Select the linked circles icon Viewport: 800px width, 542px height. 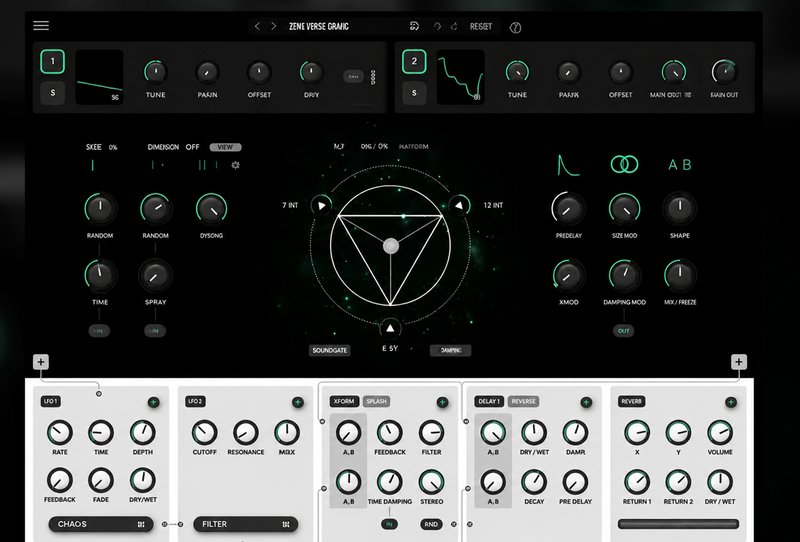624,164
